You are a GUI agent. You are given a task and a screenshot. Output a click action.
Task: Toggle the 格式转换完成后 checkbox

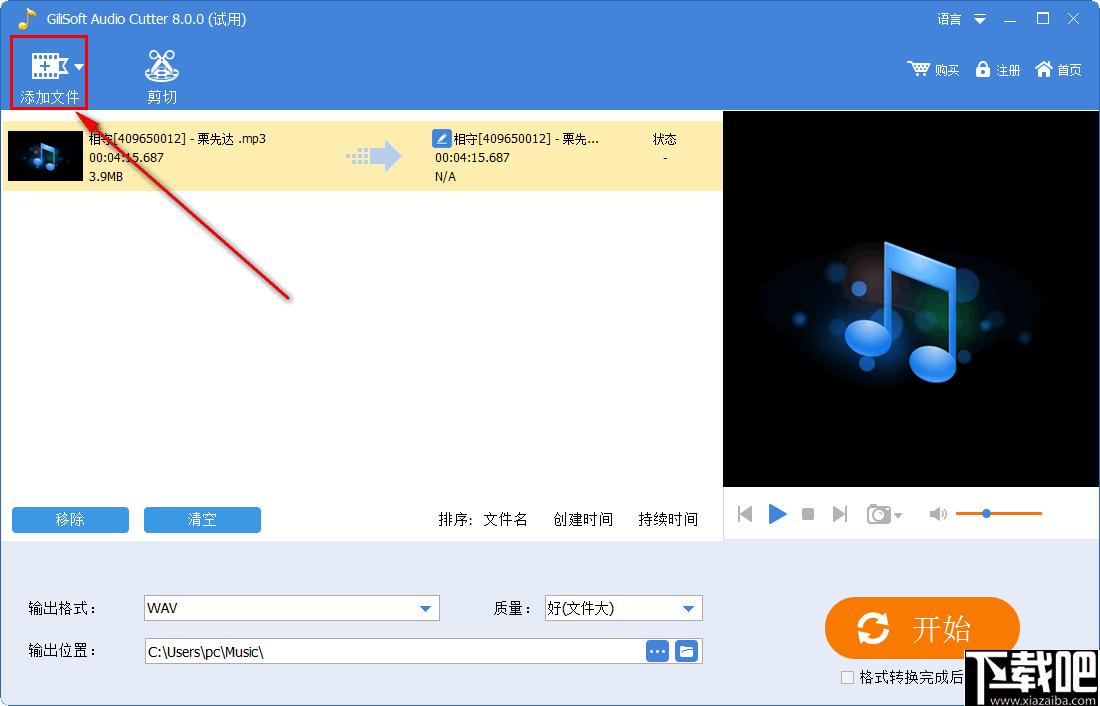point(847,677)
